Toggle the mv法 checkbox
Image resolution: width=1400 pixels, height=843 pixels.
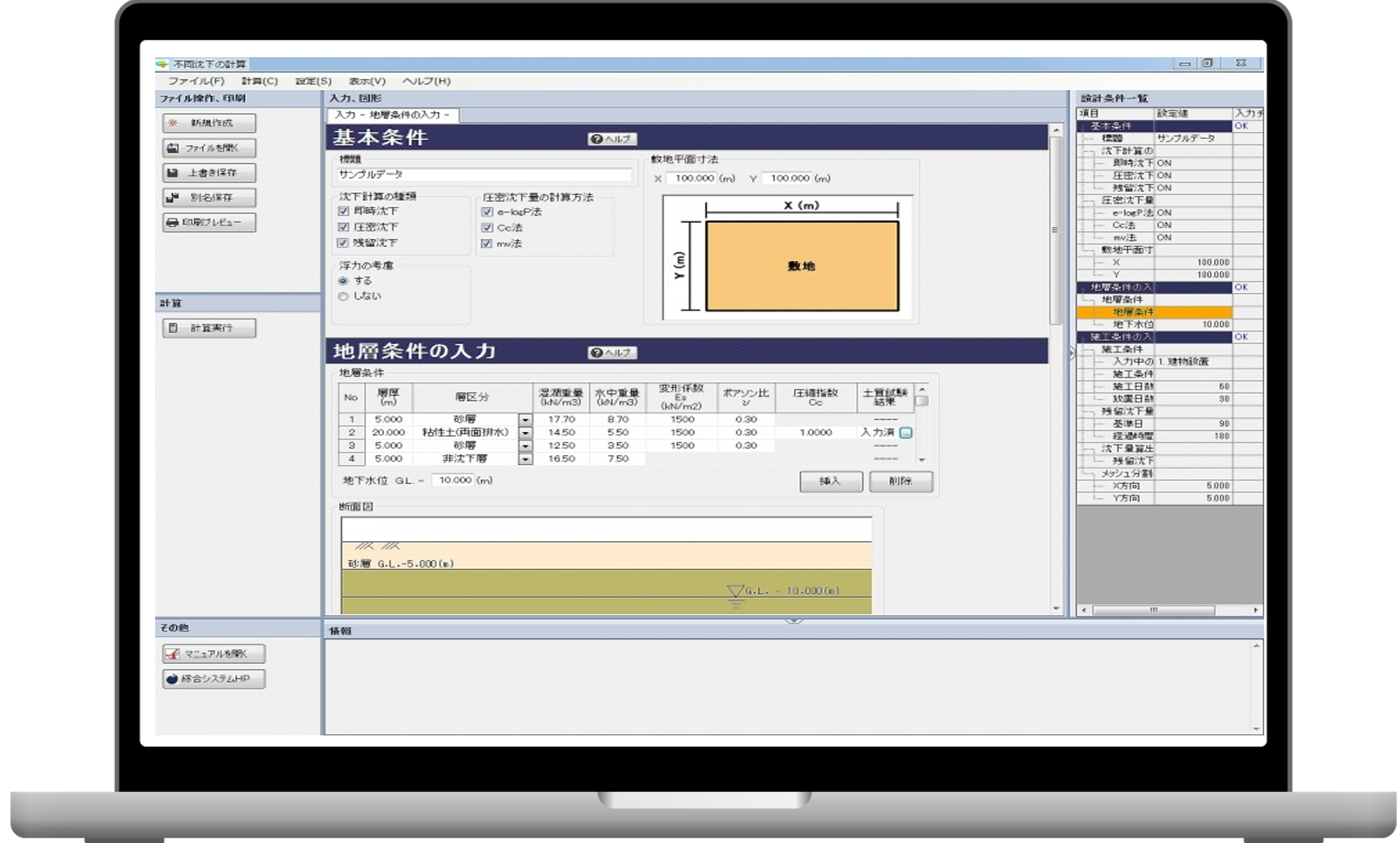click(x=487, y=244)
